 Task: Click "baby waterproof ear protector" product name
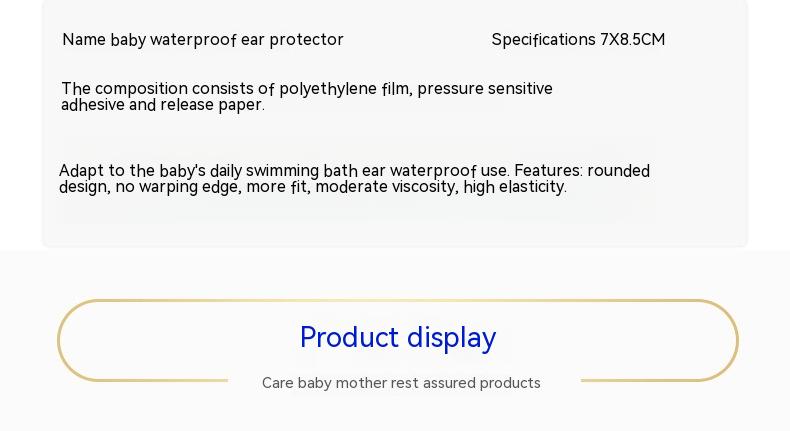tap(227, 40)
